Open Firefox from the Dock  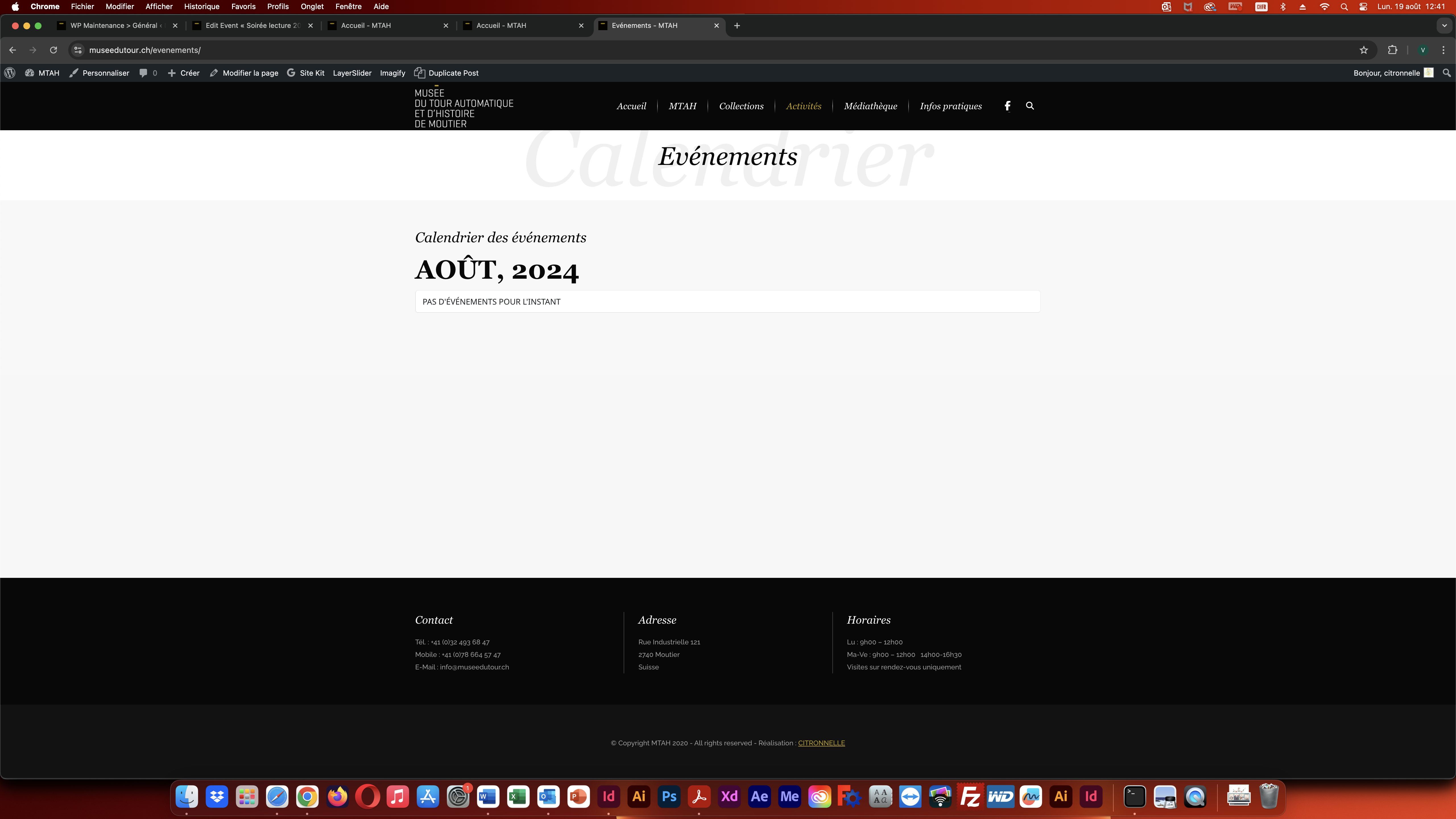pyautogui.click(x=338, y=797)
